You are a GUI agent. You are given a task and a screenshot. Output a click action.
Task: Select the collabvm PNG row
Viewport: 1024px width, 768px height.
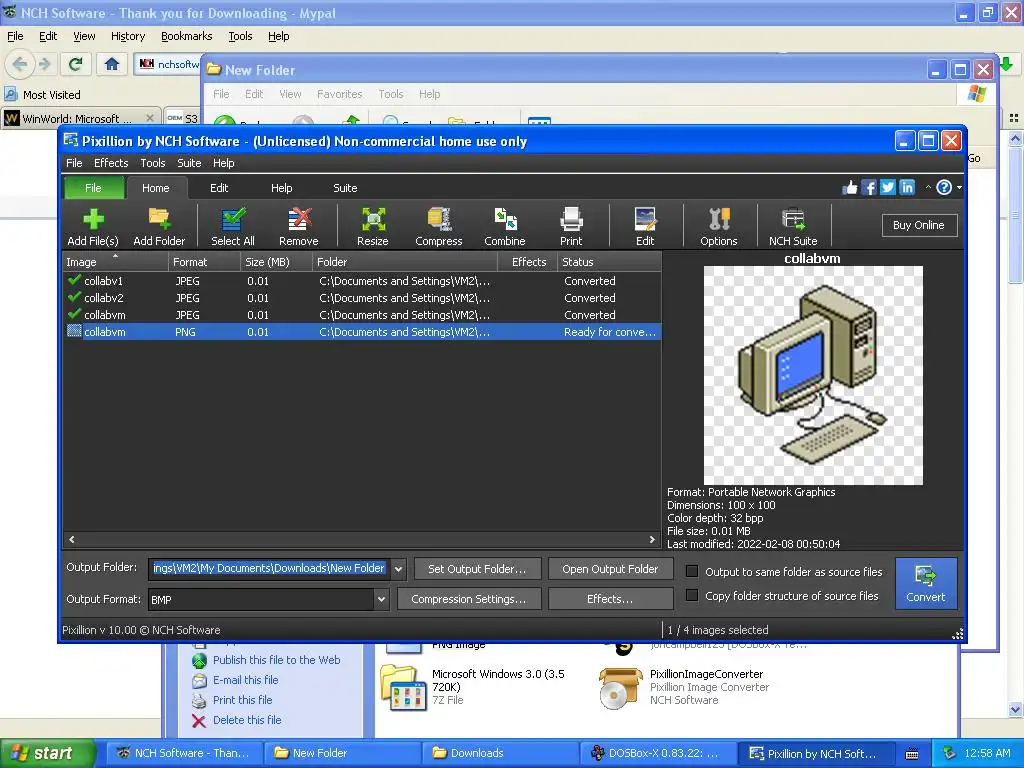tap(362, 332)
